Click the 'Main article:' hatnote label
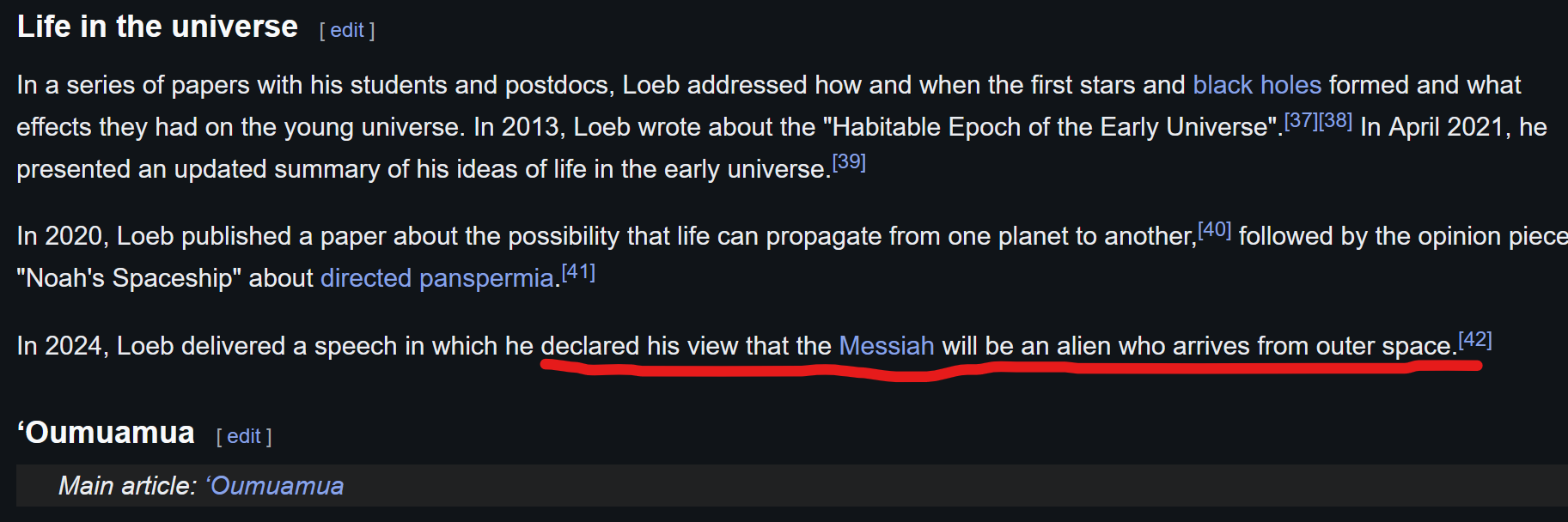The width and height of the screenshot is (1568, 522). 127,486
